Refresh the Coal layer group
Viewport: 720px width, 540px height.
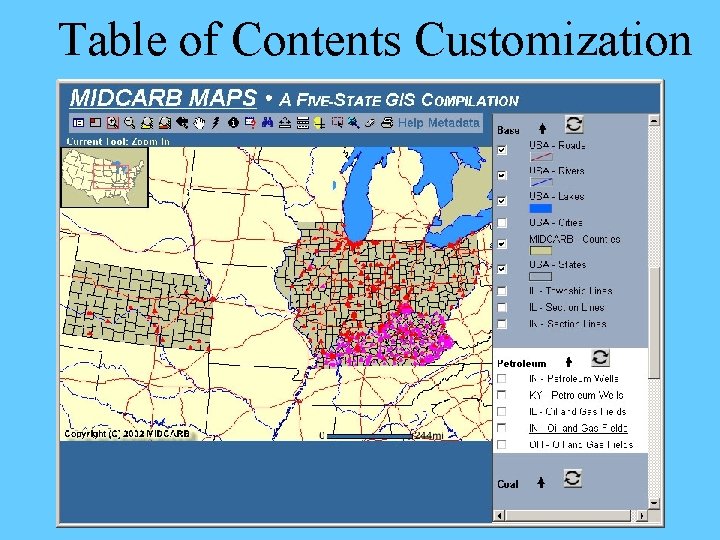tap(573, 478)
